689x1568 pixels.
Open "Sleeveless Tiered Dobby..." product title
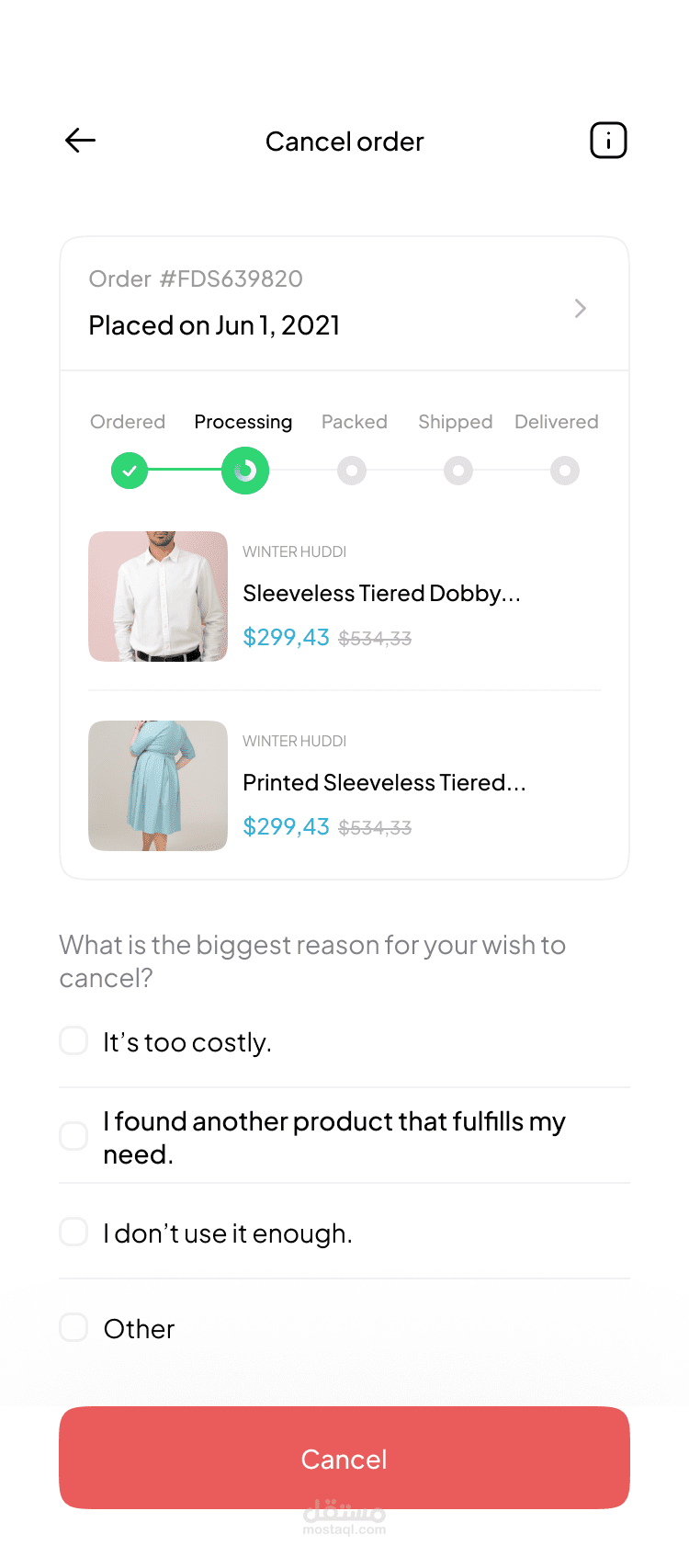[x=381, y=594]
